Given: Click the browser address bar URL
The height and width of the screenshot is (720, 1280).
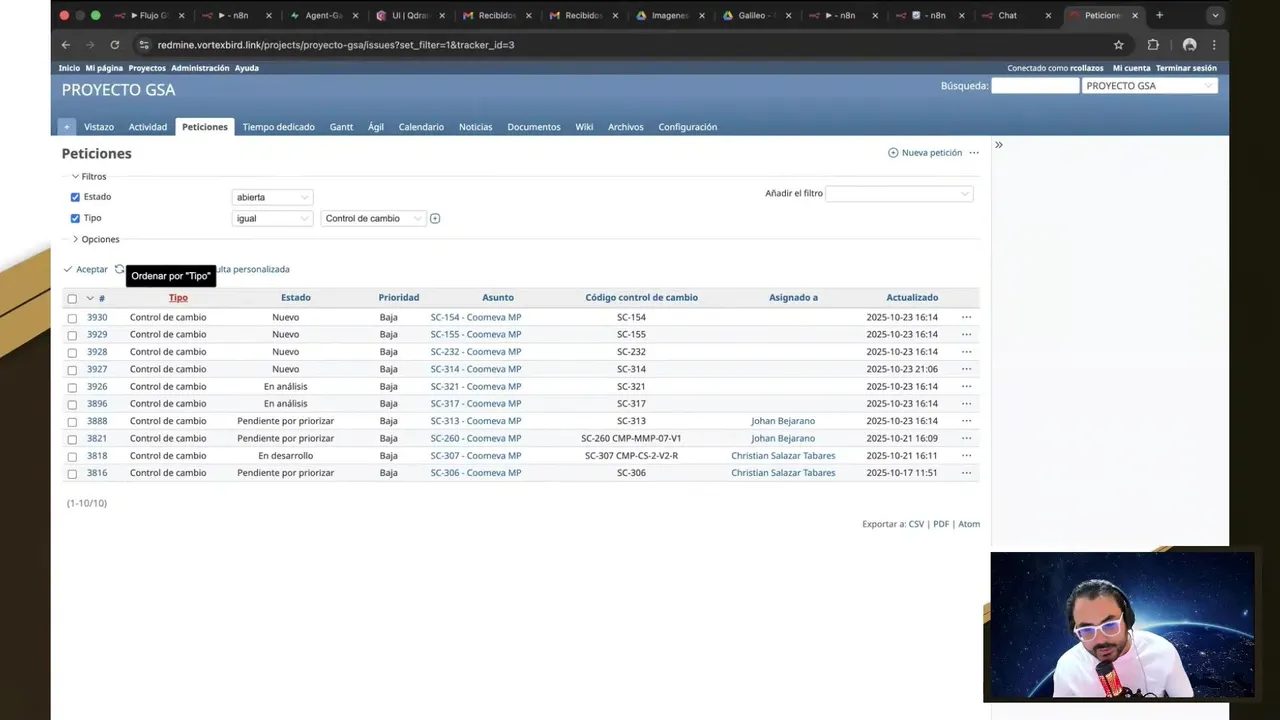Looking at the screenshot, I should (x=335, y=45).
